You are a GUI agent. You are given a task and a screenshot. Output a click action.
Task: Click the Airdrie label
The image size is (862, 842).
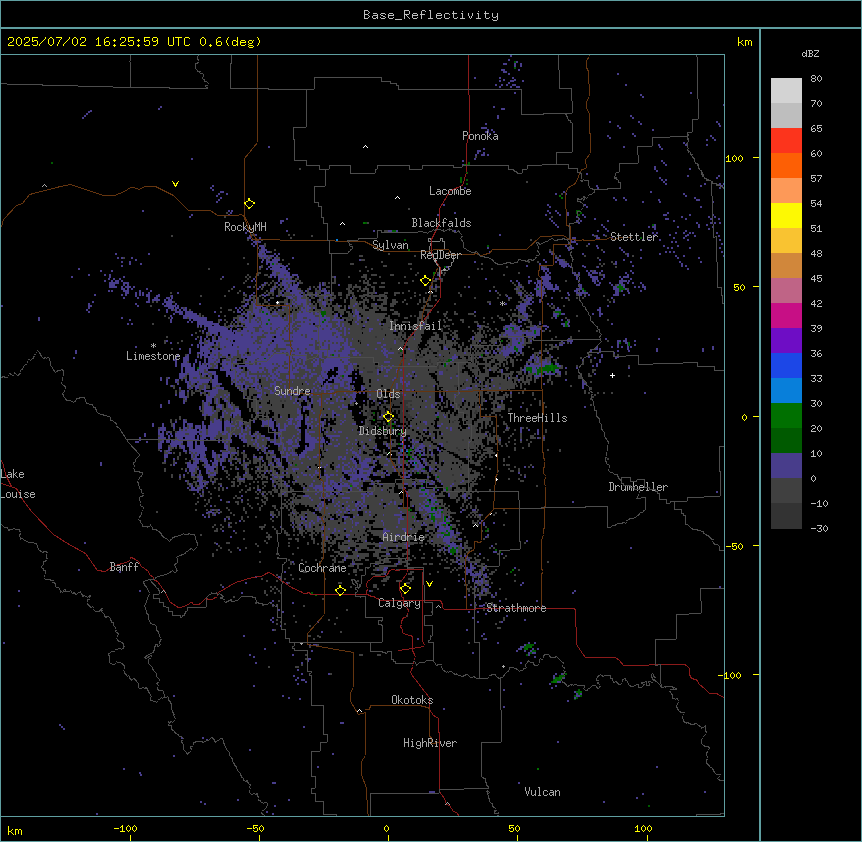(x=404, y=537)
